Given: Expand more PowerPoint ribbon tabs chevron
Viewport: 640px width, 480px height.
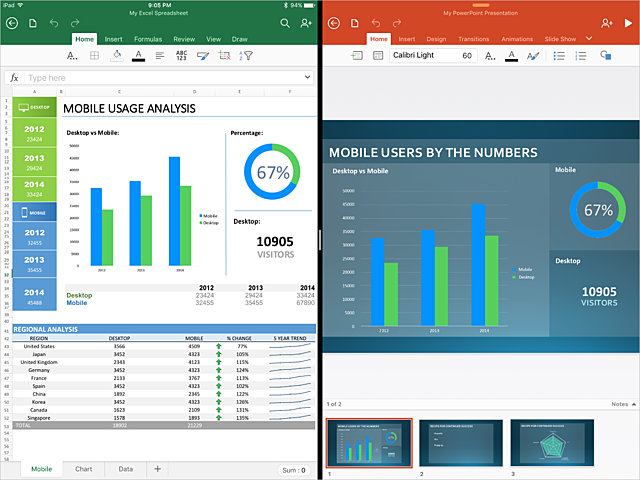Looking at the screenshot, I should [x=589, y=38].
